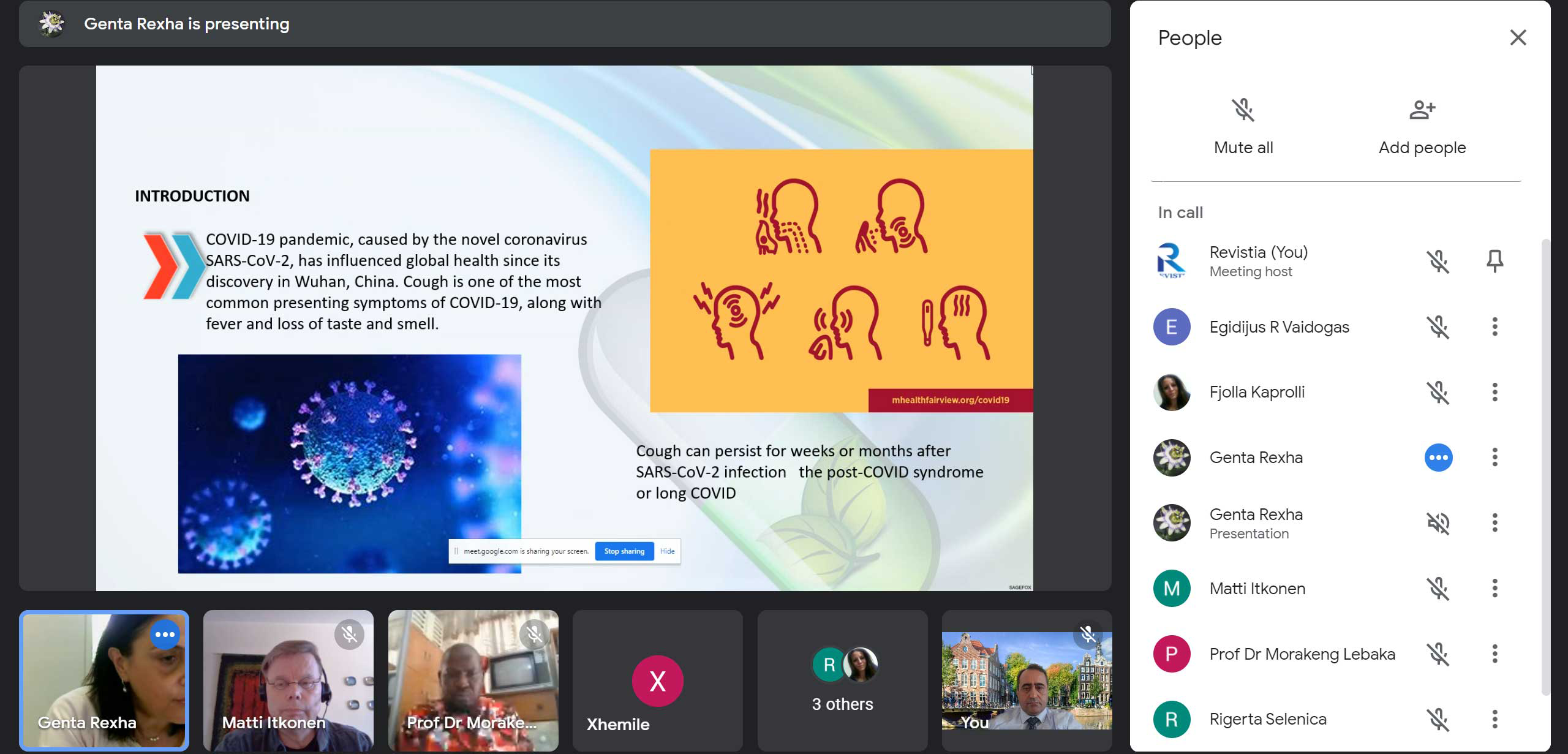Click Genta Rexha's blue speaking indicator in list

1438,458
